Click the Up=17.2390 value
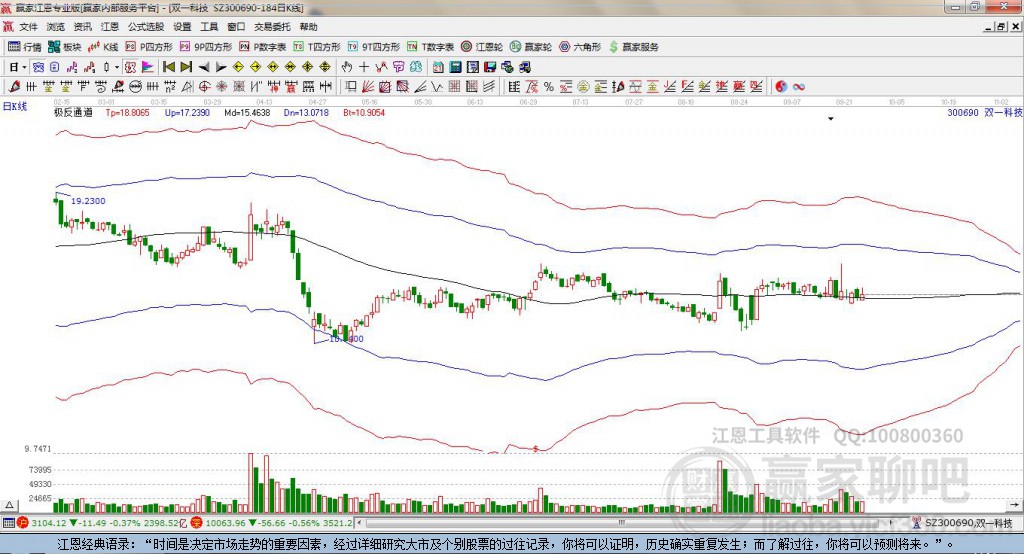1024x554 pixels. pos(187,113)
